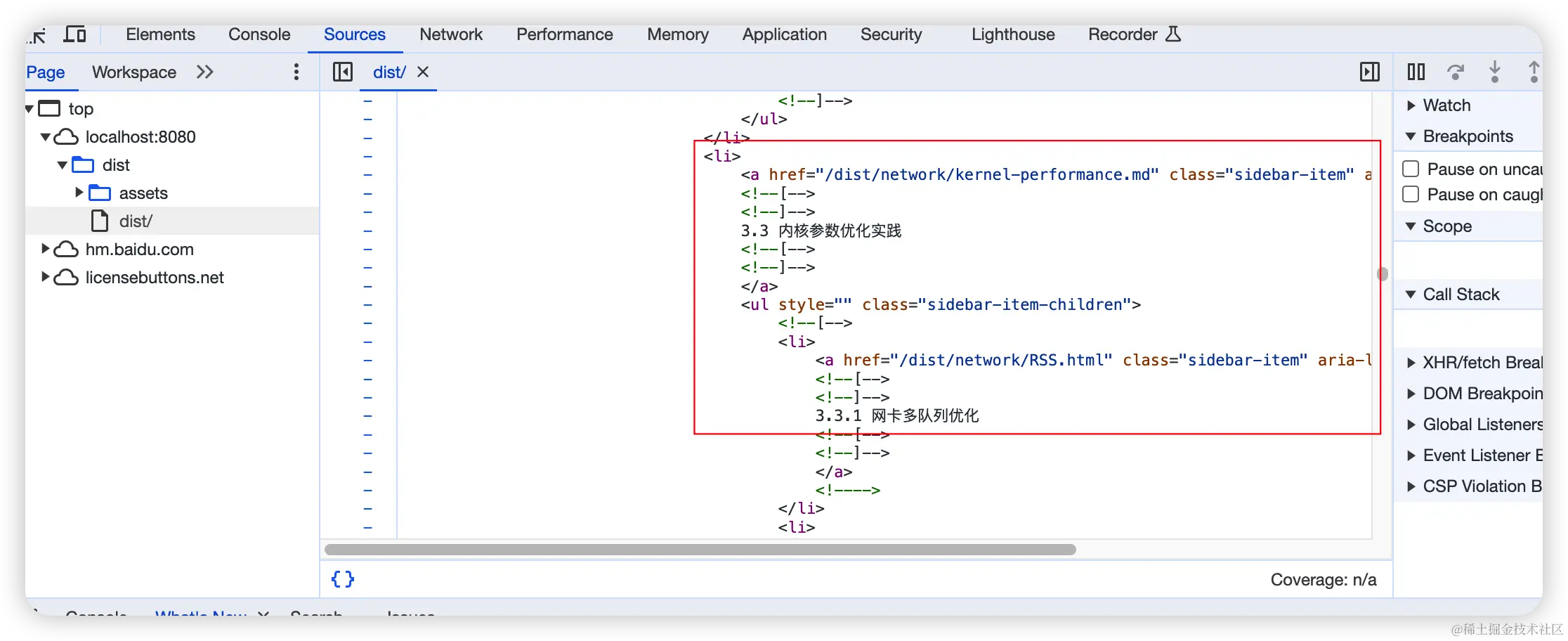Click the localhost:8080 domain entry
Screen dimensions: 1568x641
pos(141,137)
